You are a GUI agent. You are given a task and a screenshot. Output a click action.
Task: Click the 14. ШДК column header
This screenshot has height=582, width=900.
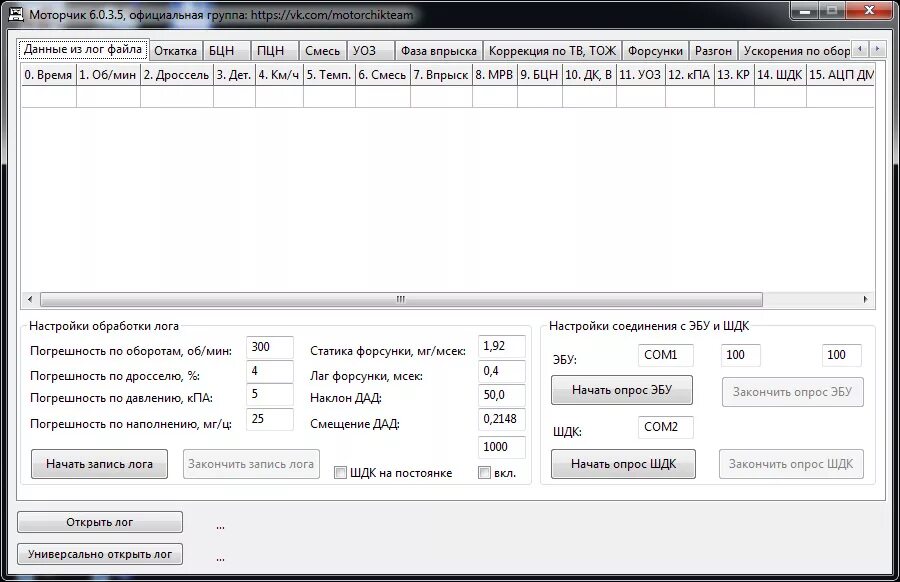point(780,75)
